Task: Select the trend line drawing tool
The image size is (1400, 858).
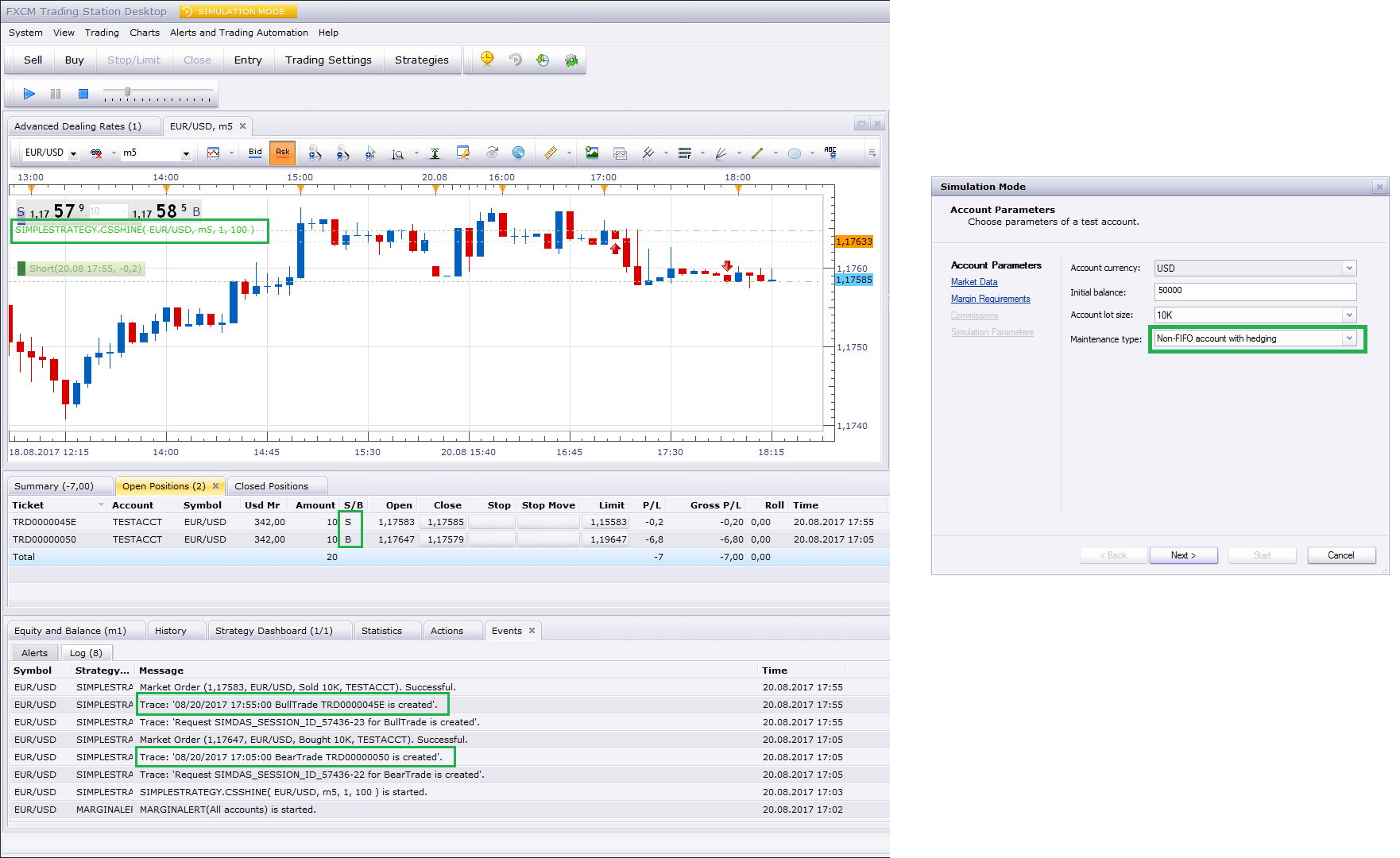Action: 757,153
